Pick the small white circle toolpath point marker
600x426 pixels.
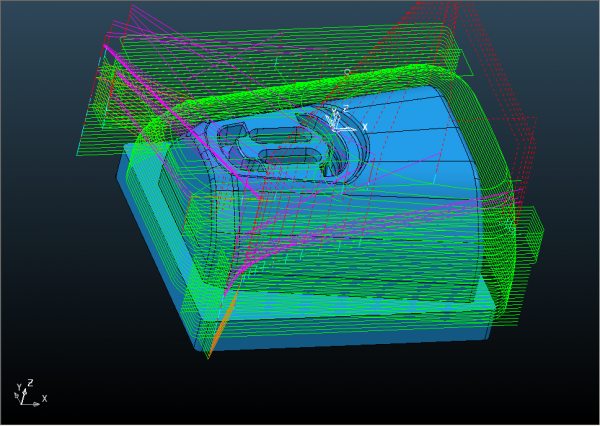347,72
